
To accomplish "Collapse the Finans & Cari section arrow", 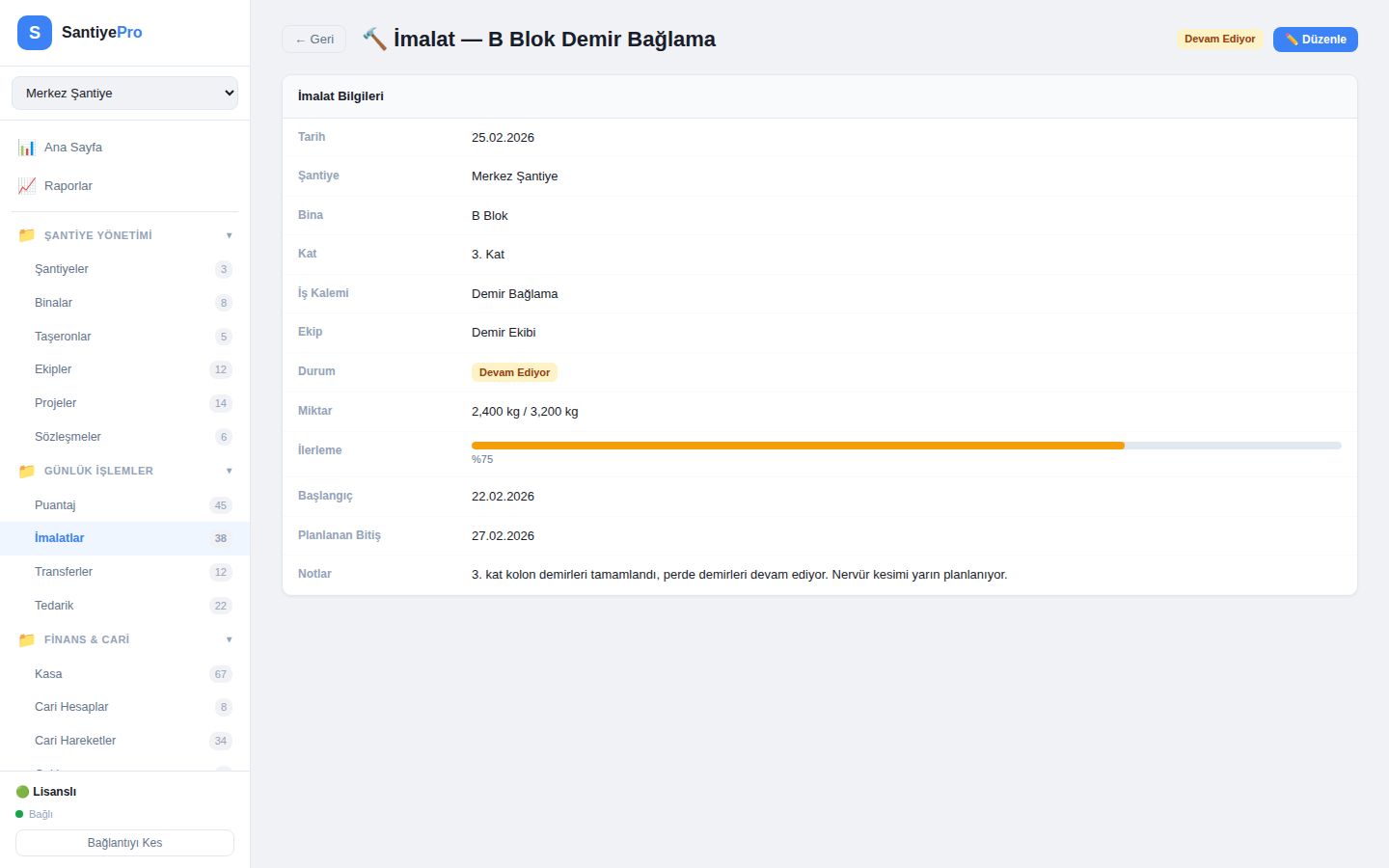I will point(229,639).
